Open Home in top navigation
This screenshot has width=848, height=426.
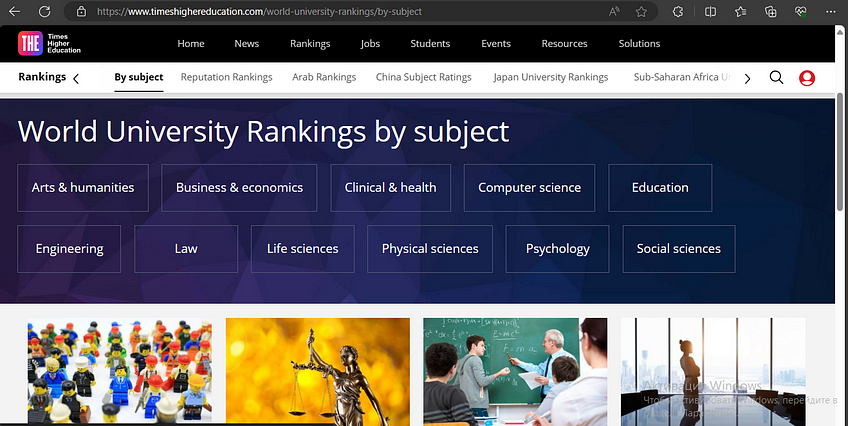pos(191,44)
